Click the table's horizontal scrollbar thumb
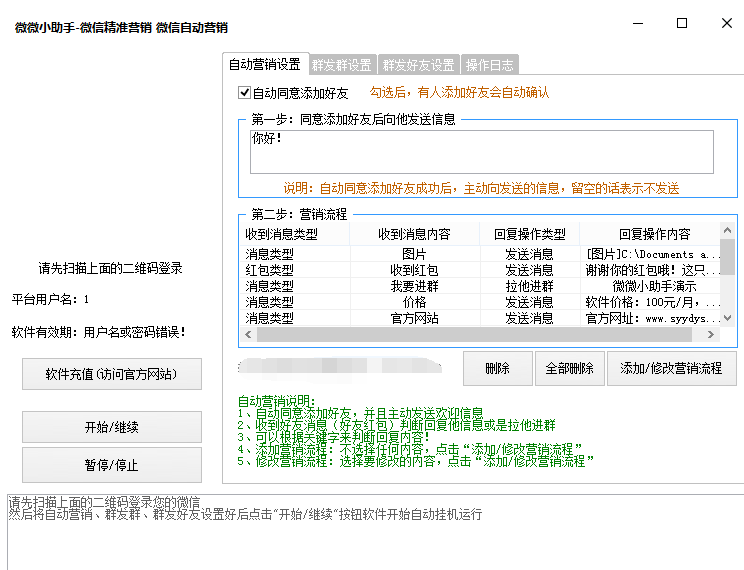Image resolution: width=744 pixels, height=570 pixels. pyautogui.click(x=474, y=334)
